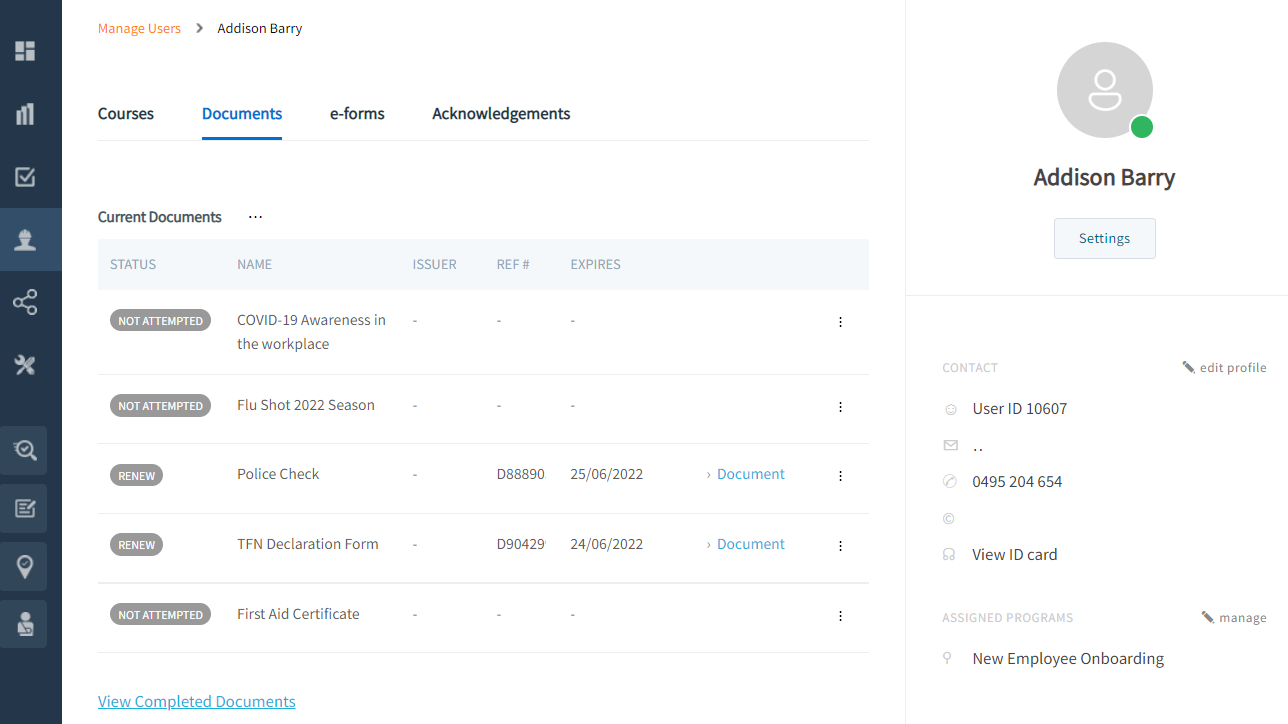The height and width of the screenshot is (724, 1288).
Task: Open the dashboard grid icon in sidebar
Action: (25, 51)
